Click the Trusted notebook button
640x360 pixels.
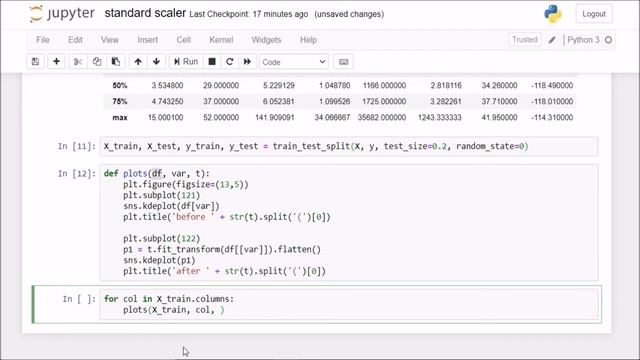click(x=524, y=40)
